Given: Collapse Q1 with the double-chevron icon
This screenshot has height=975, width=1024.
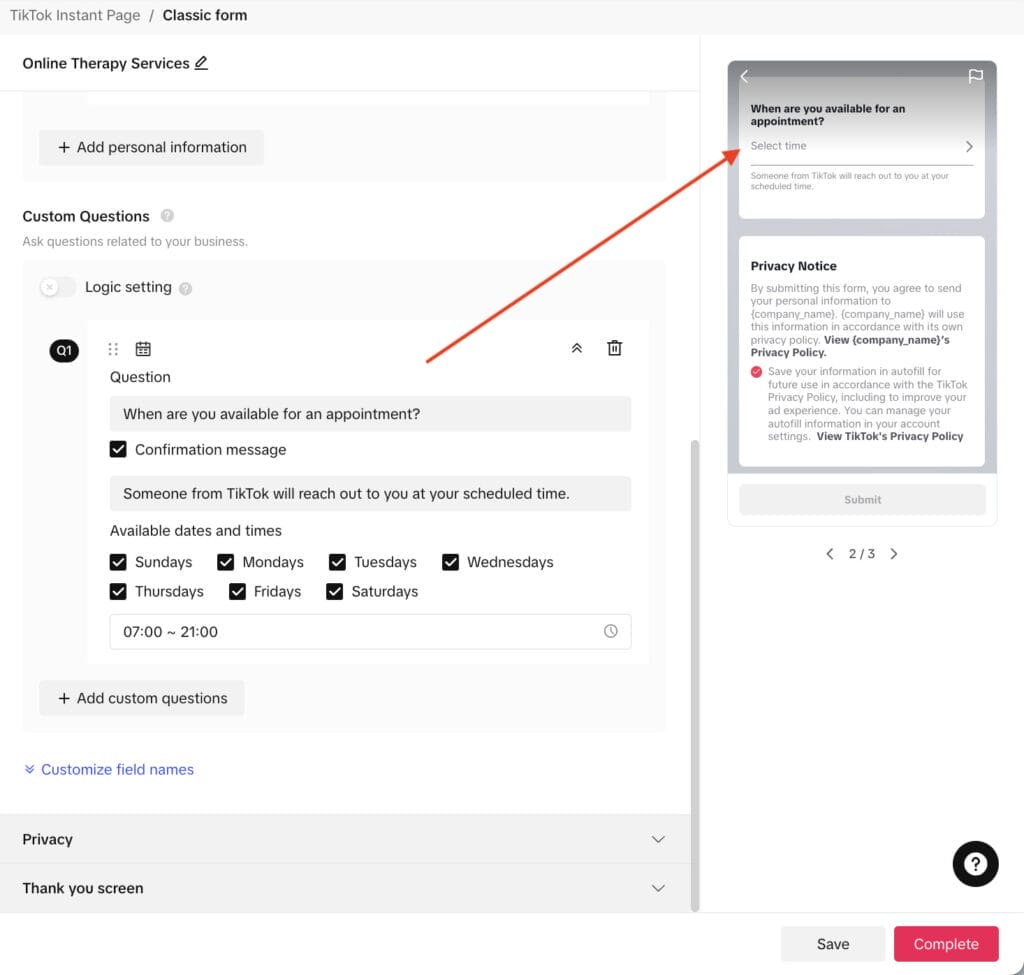Looking at the screenshot, I should 576,347.
